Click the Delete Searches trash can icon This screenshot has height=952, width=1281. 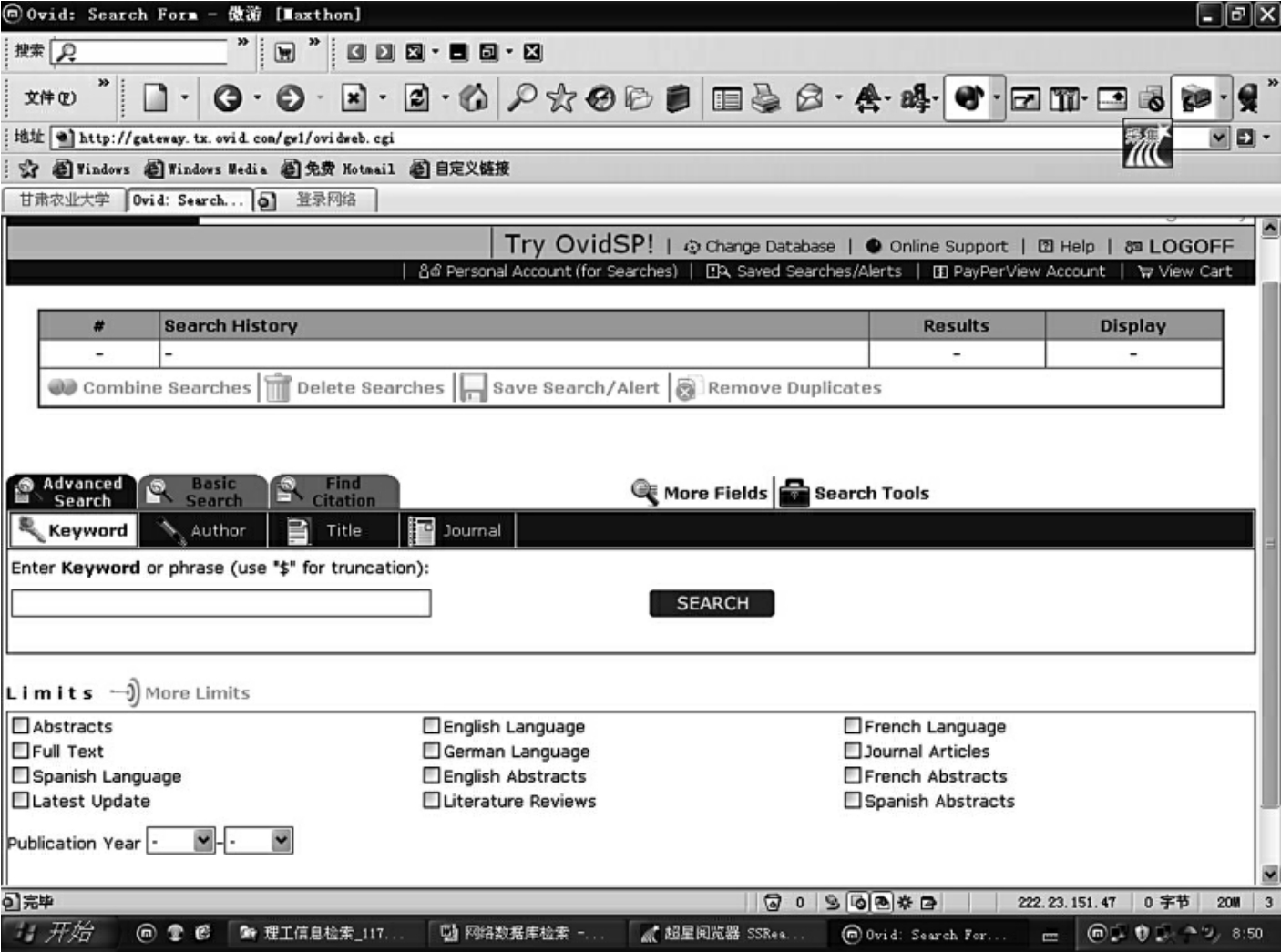coord(277,387)
